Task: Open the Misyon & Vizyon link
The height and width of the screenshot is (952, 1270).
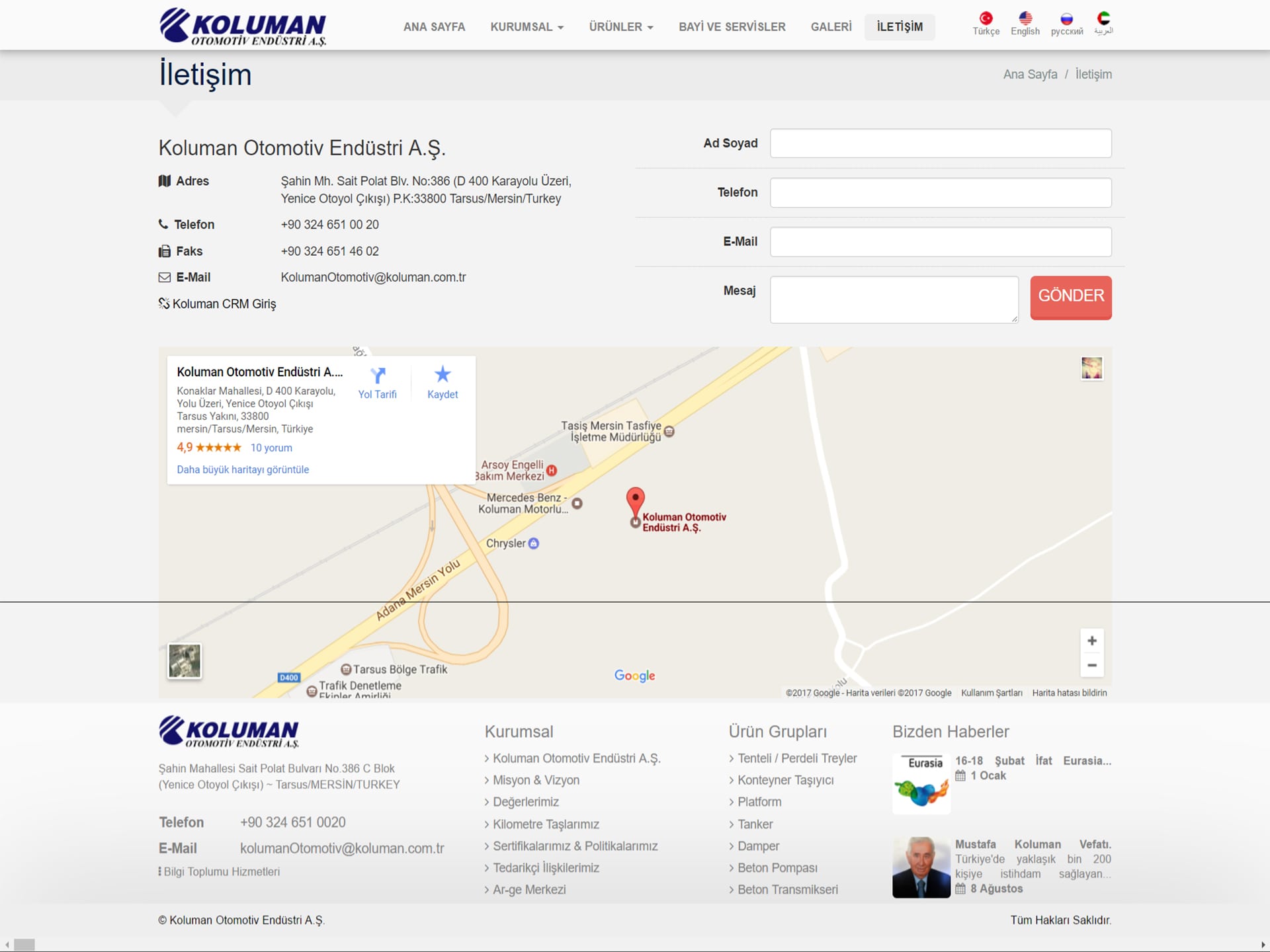Action: pos(536,780)
